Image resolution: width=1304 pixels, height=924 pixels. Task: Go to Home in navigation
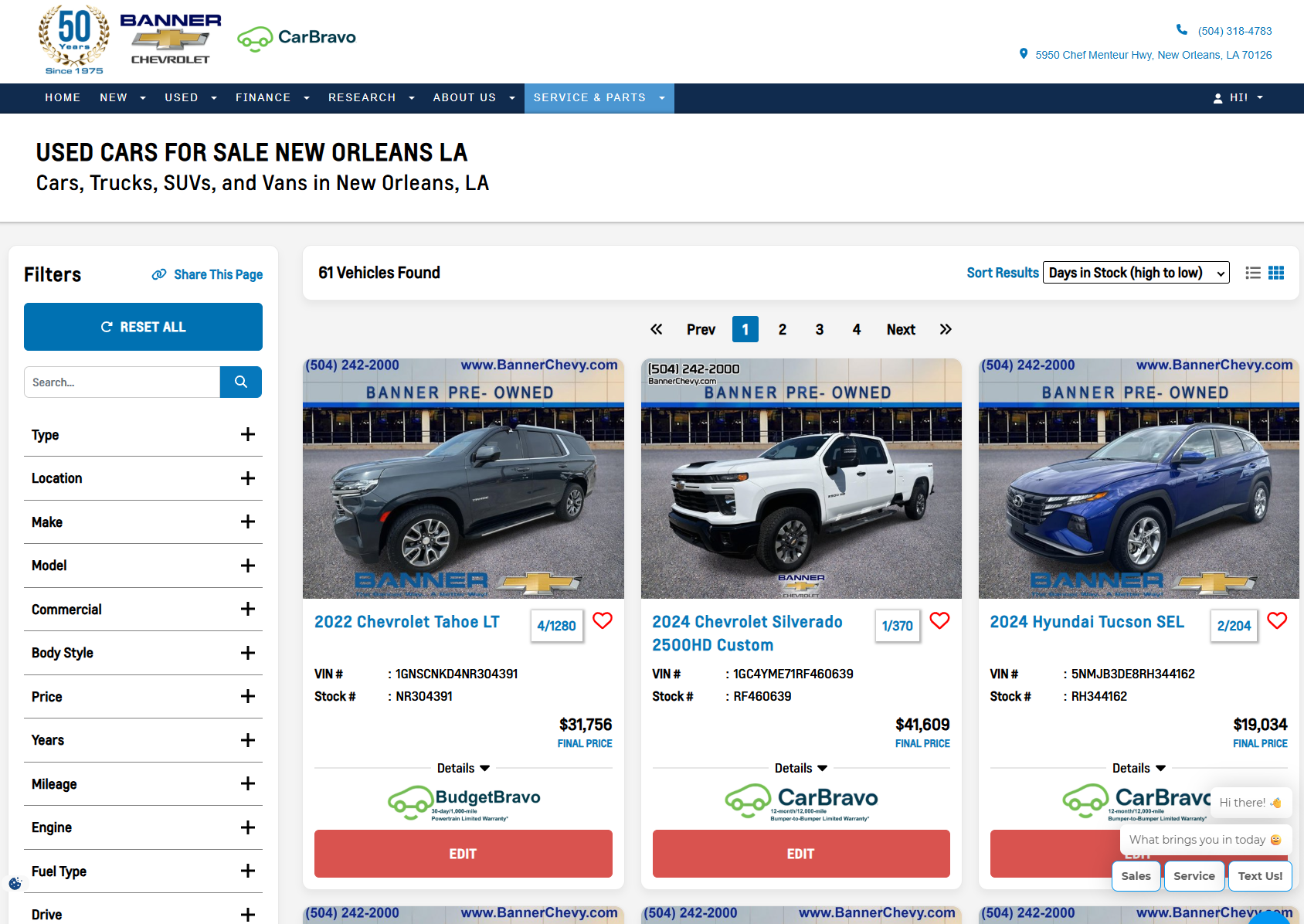click(x=63, y=97)
